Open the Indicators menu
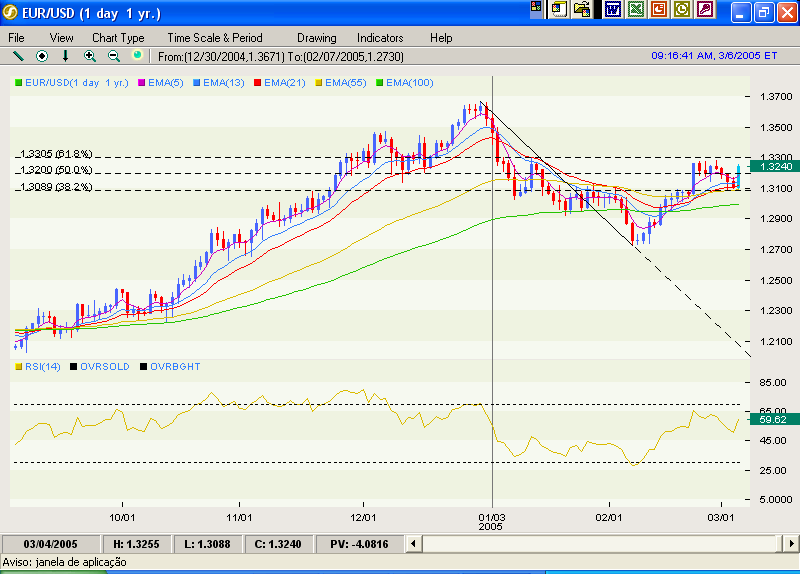 [380, 38]
